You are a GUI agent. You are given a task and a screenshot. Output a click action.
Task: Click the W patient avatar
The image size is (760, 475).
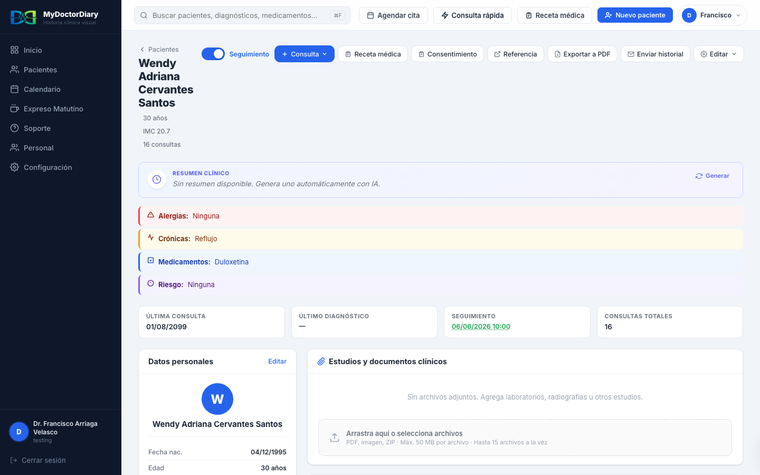coord(217,399)
